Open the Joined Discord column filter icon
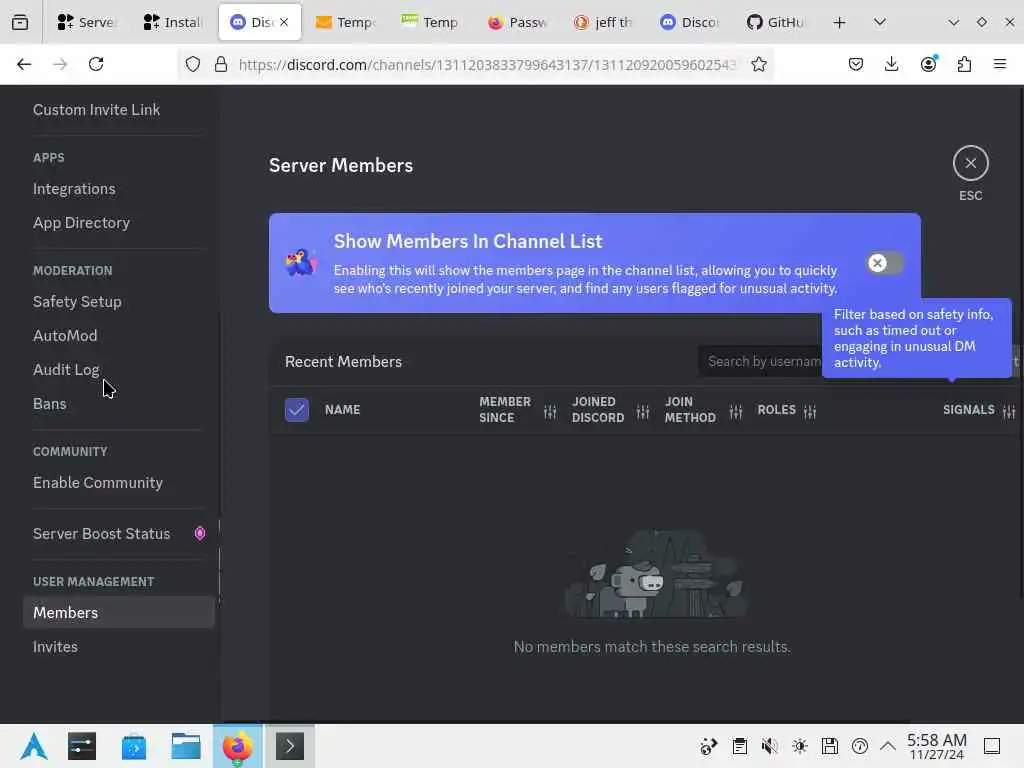Image resolution: width=1024 pixels, height=768 pixels. click(643, 411)
